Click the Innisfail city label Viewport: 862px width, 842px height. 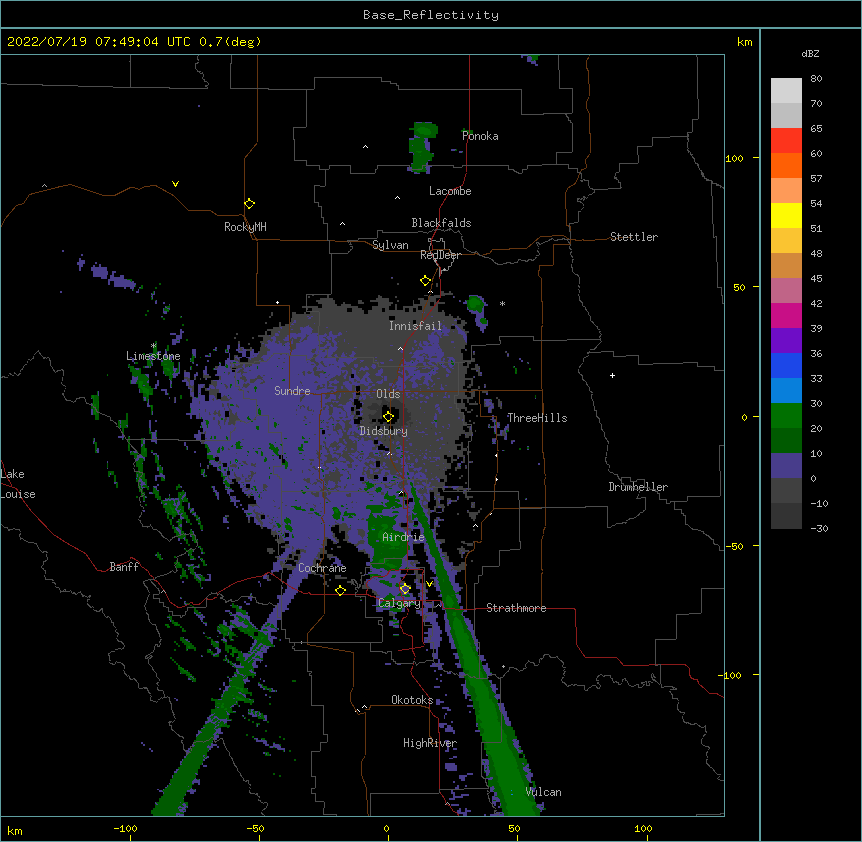tap(415, 326)
